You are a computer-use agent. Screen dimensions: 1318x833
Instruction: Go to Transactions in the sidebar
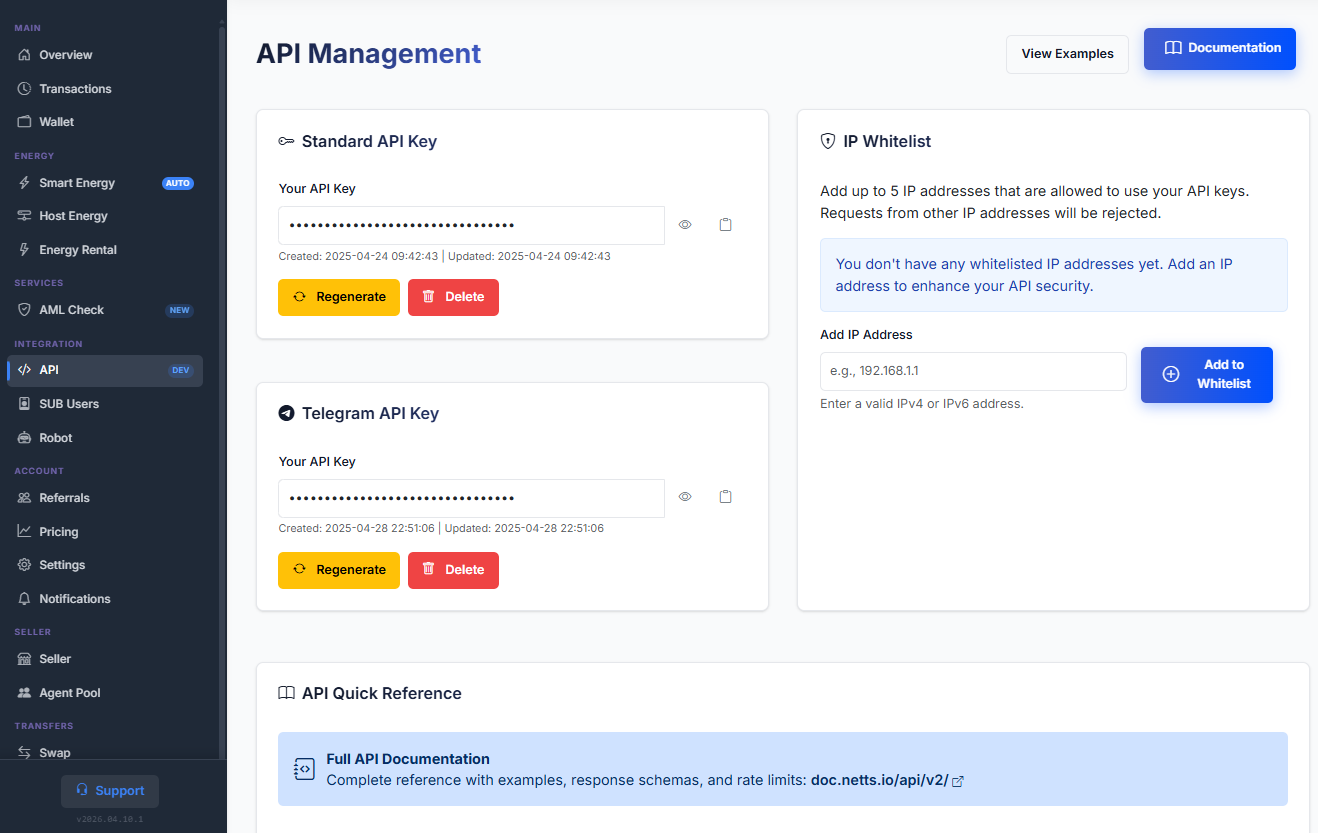click(75, 89)
